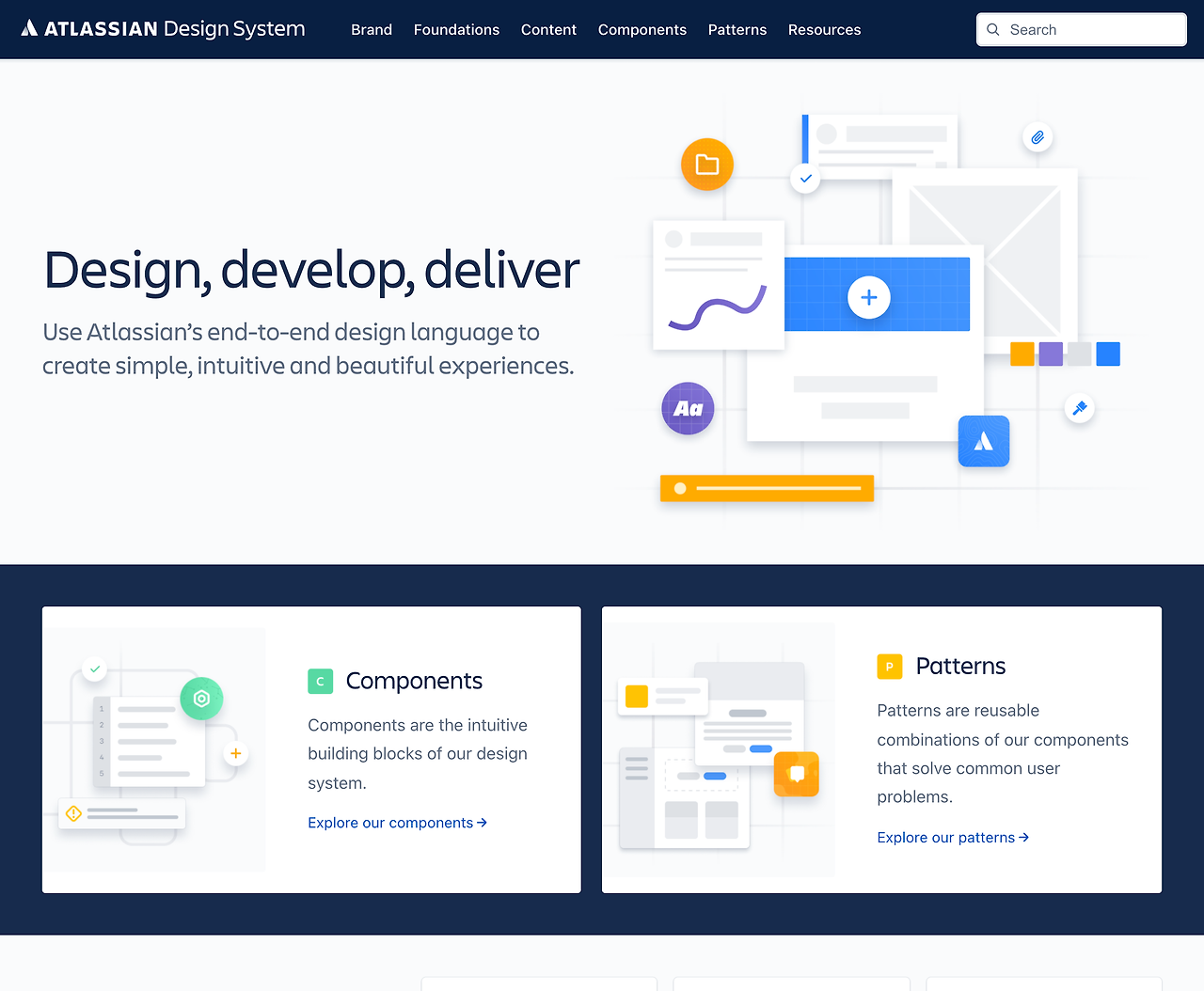
Task: Click the blue color swatch in the illustration
Action: (1107, 353)
